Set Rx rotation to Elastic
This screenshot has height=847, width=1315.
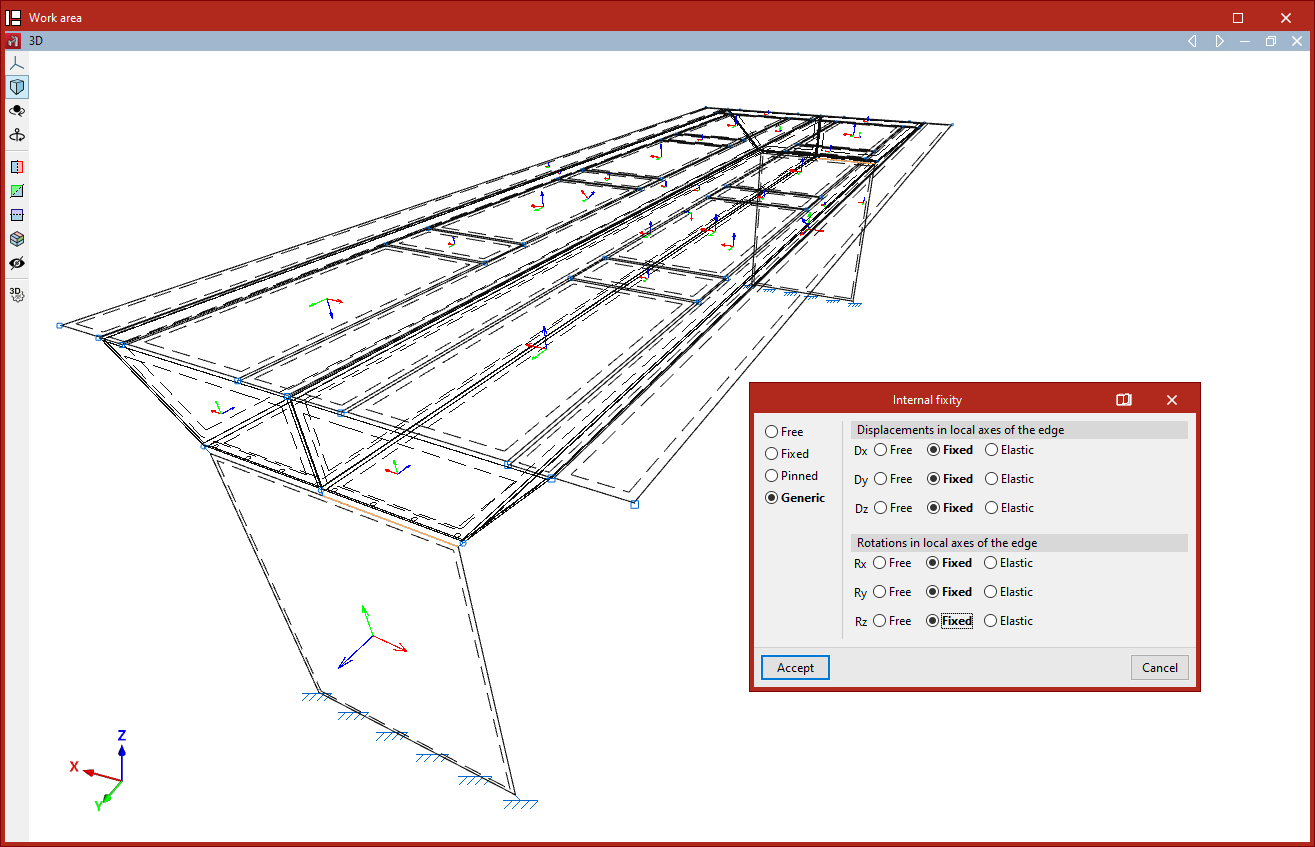(1008, 563)
